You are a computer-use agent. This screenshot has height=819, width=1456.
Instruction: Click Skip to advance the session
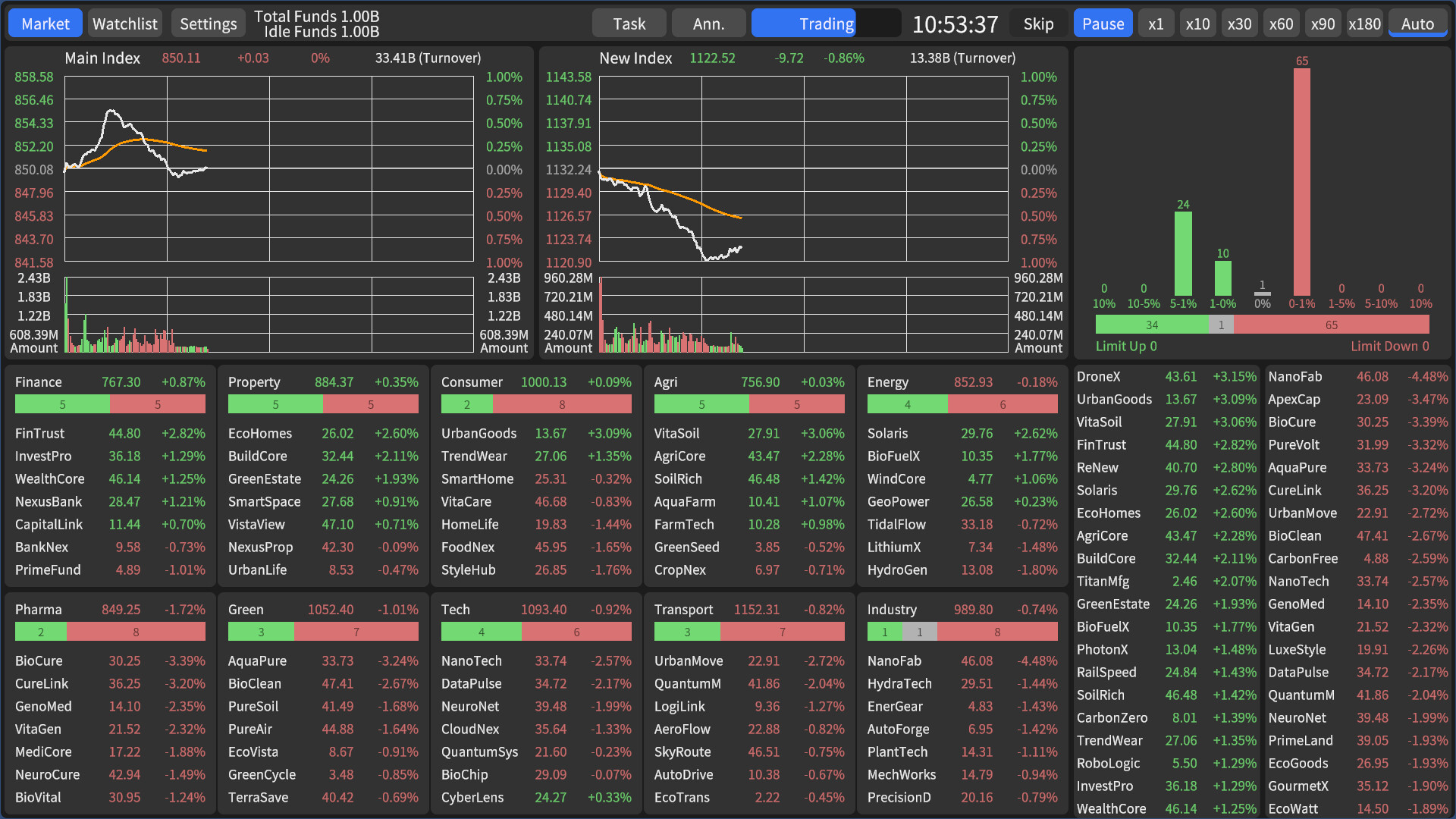1038,23
